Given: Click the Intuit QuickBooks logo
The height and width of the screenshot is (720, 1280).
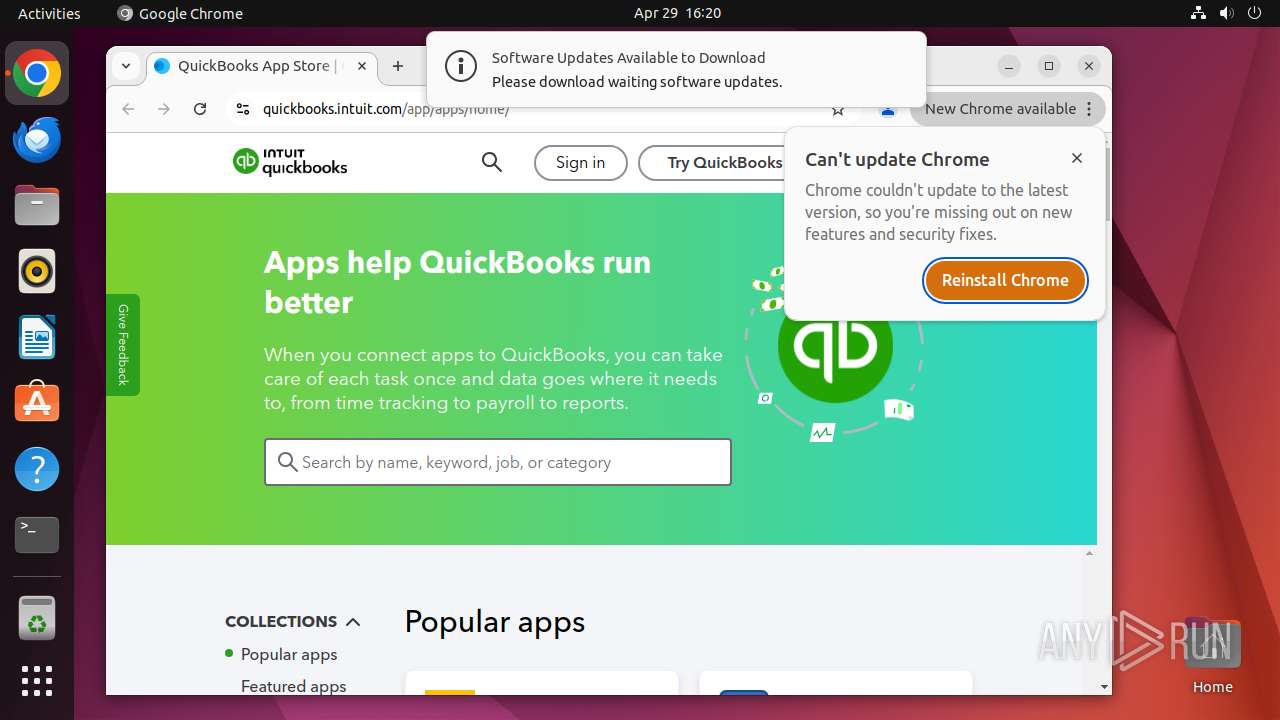Looking at the screenshot, I should coord(290,162).
